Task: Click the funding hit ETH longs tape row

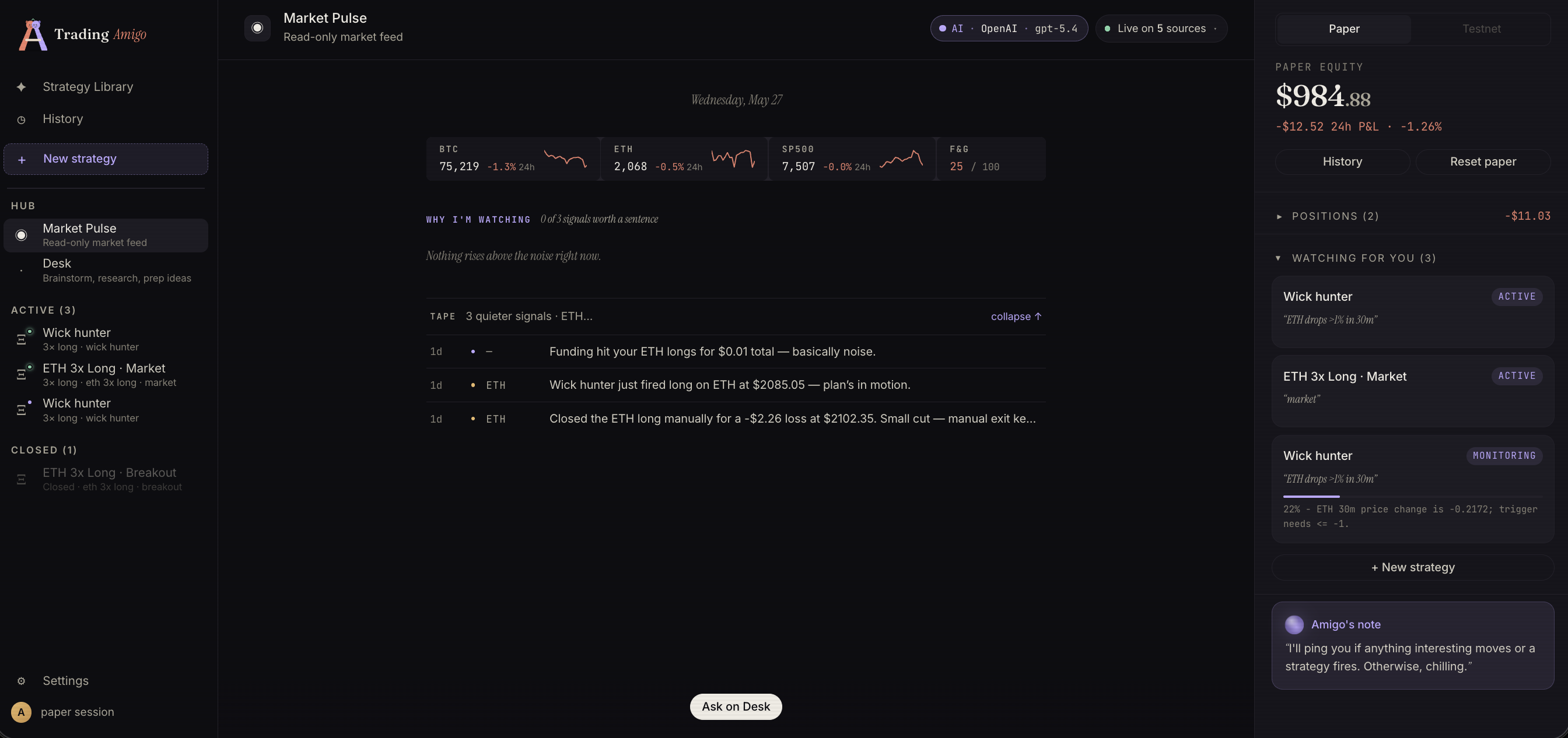Action: [x=736, y=352]
